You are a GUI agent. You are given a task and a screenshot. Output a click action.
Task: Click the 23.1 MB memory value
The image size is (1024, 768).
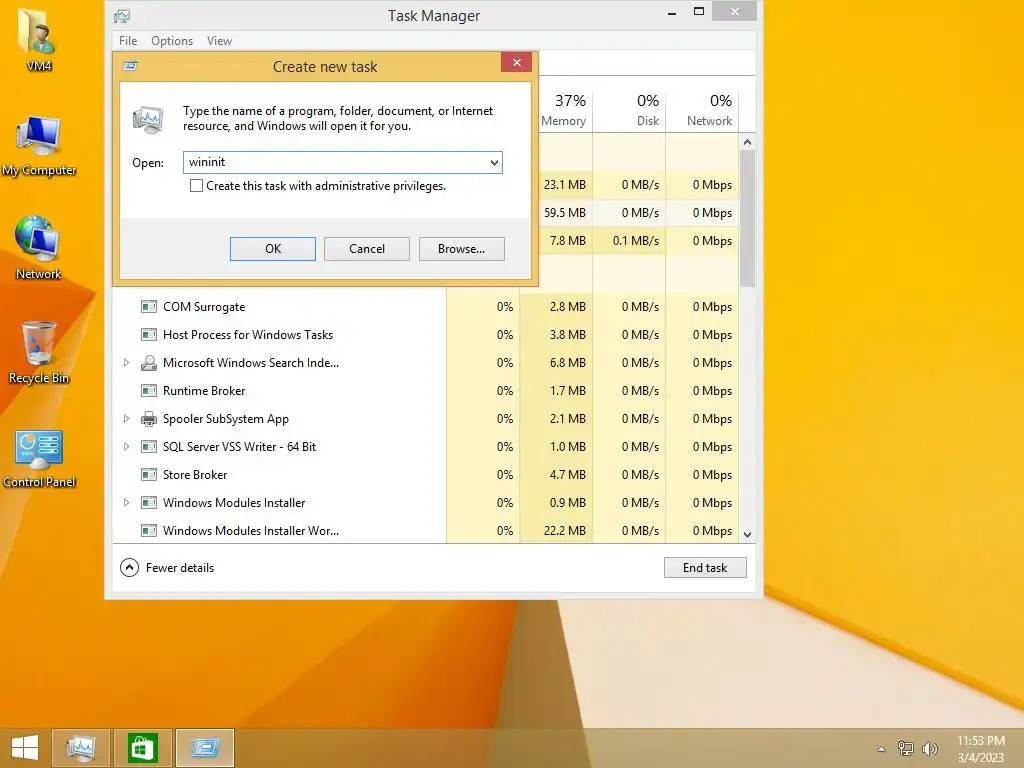click(x=564, y=185)
